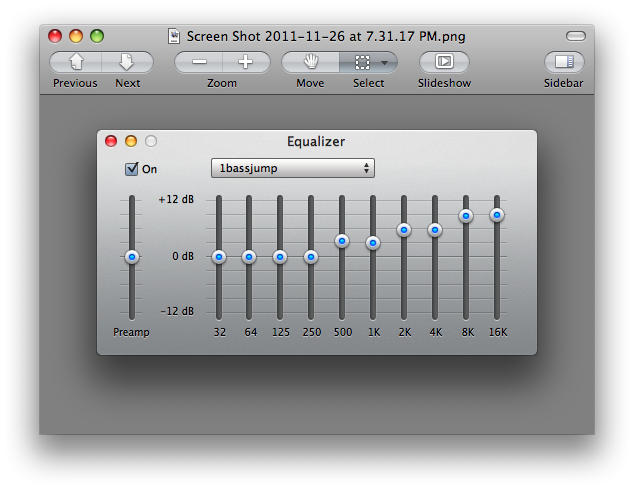This screenshot has width=634, height=489.
Task: Show the Sidebar panel
Action: (x=564, y=62)
